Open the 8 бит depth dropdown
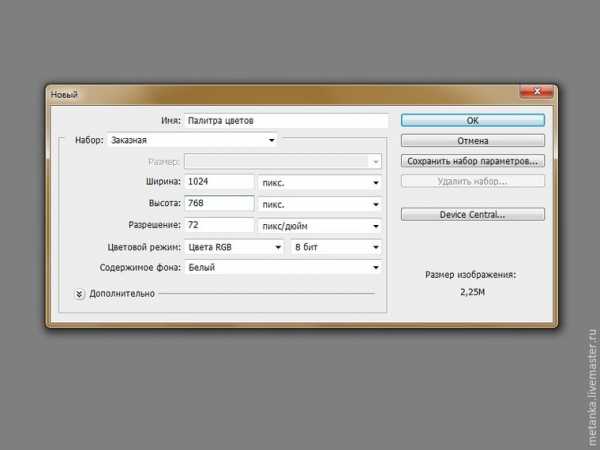 tap(336, 247)
